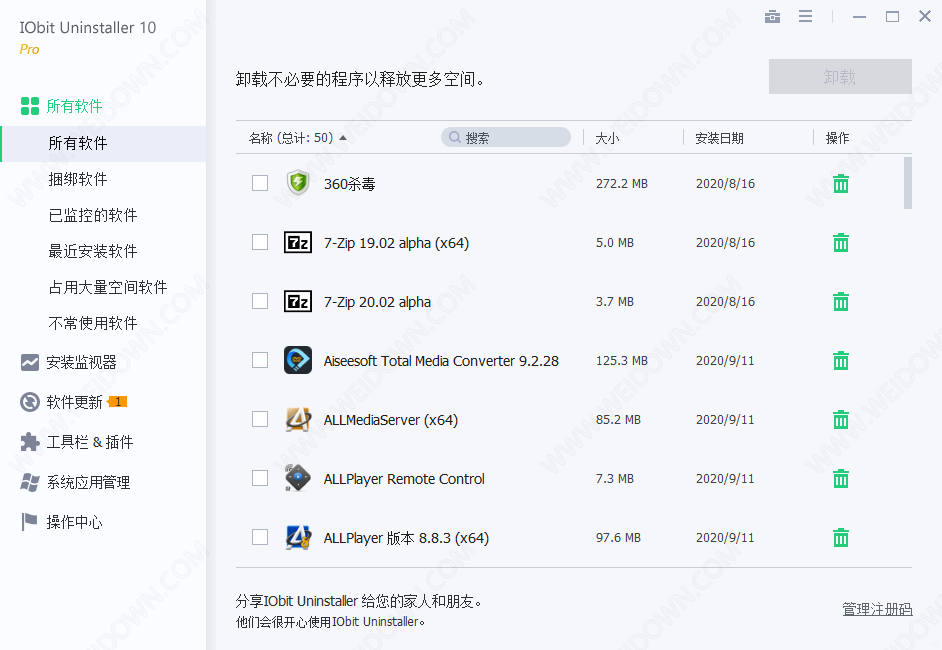Sort list by 大小 column header
The height and width of the screenshot is (650, 942).
pyautogui.click(x=607, y=138)
